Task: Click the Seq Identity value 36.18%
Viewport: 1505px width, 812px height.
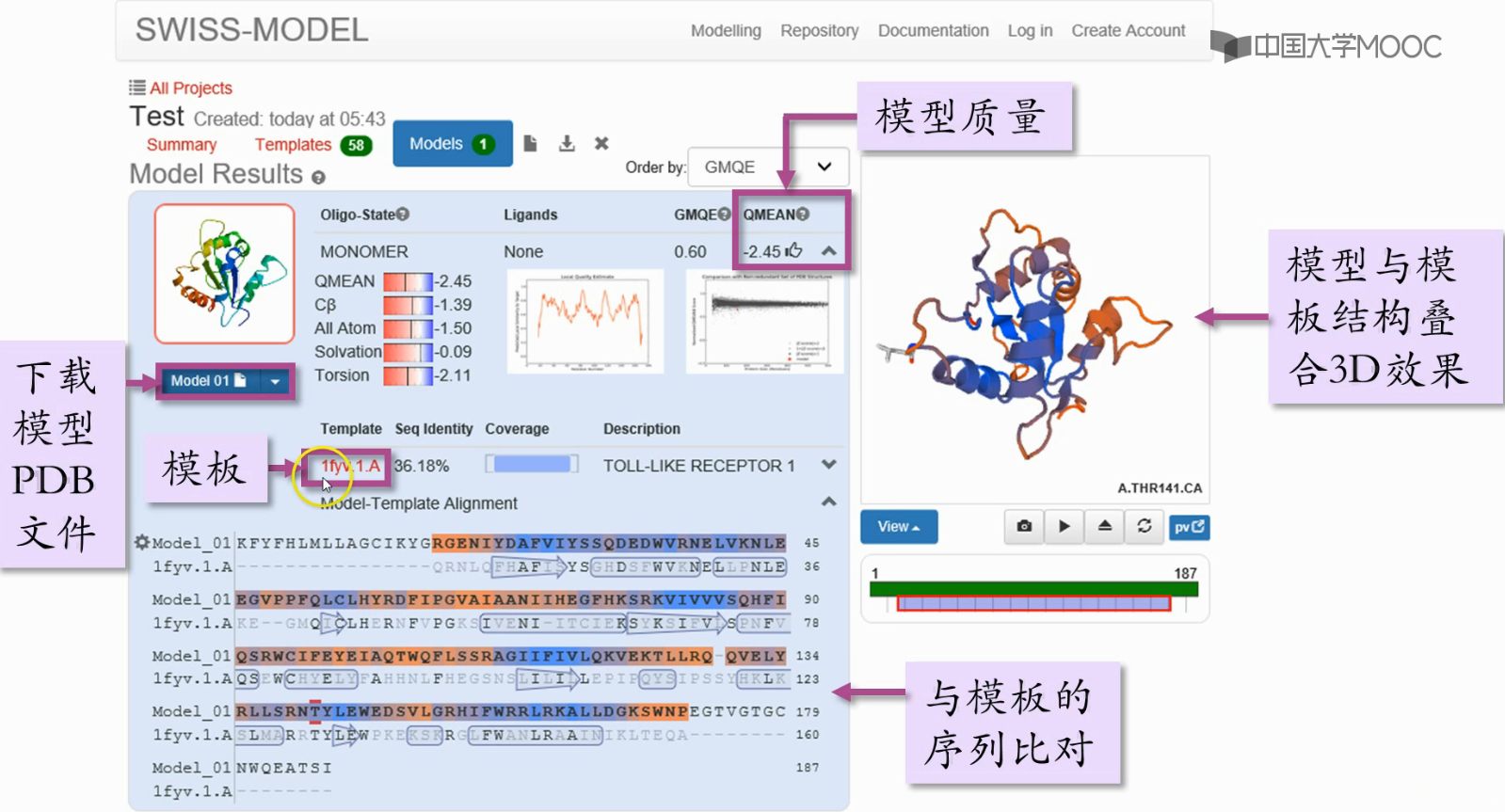Action: pos(422,466)
